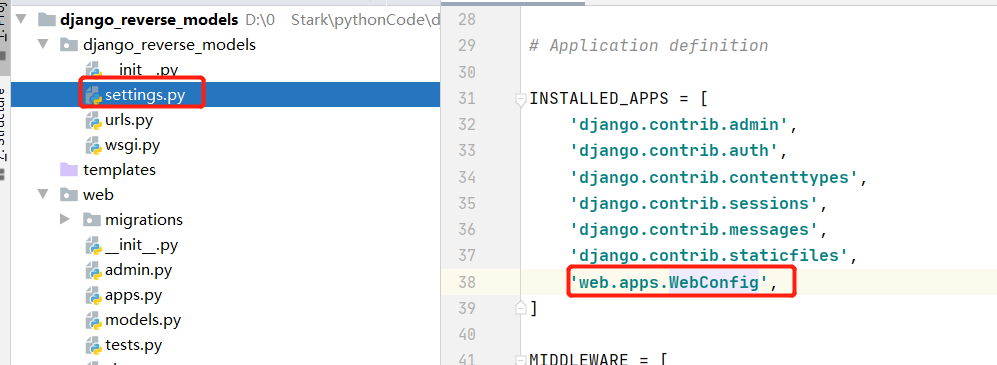The image size is (997, 365).
Task: Click the wsgi.py Python file icon
Action: (93, 145)
